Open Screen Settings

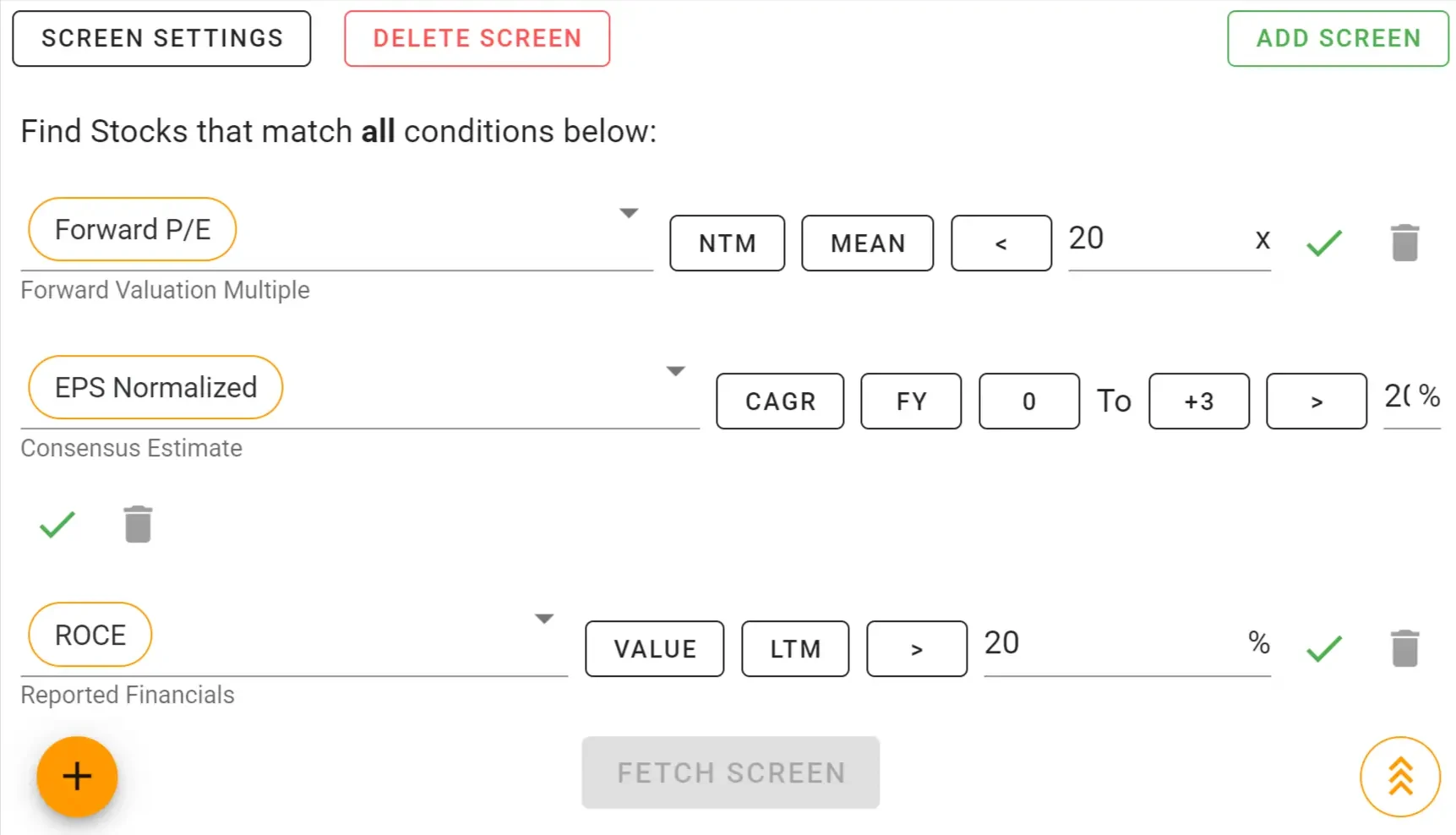click(x=161, y=39)
